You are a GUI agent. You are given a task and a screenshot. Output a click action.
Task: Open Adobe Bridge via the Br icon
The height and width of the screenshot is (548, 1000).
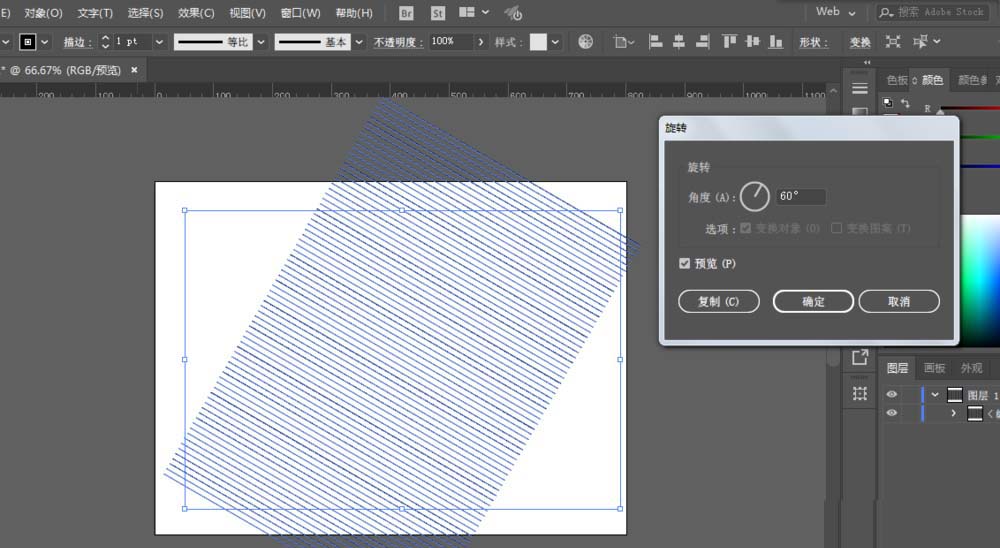406,13
